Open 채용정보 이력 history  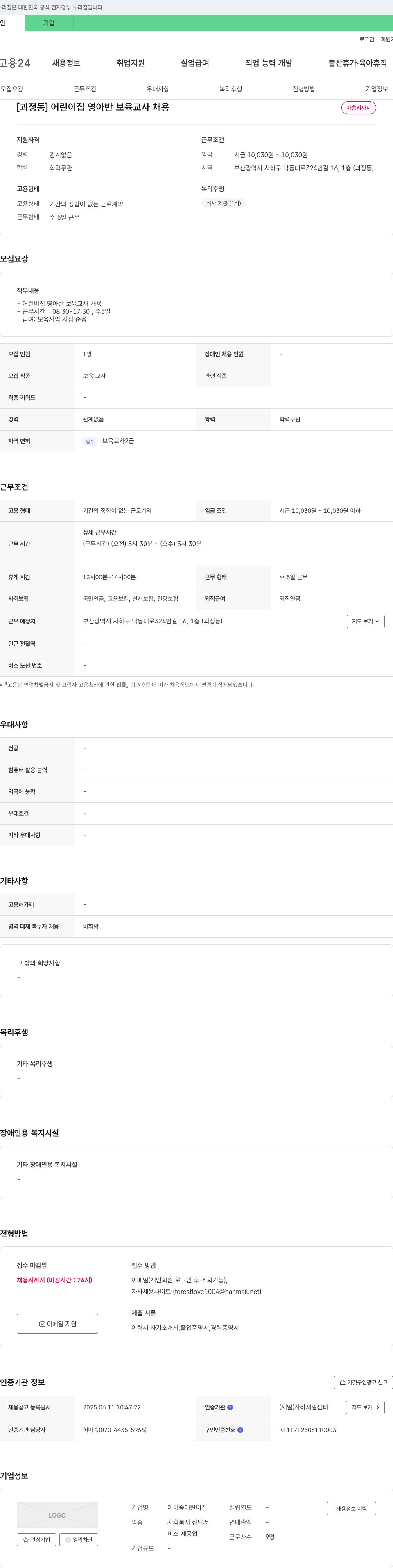(x=352, y=1508)
